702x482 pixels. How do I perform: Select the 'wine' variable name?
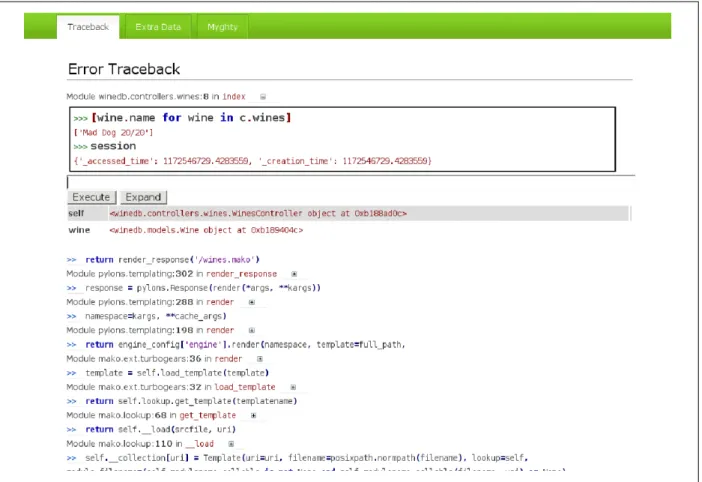tap(79, 230)
